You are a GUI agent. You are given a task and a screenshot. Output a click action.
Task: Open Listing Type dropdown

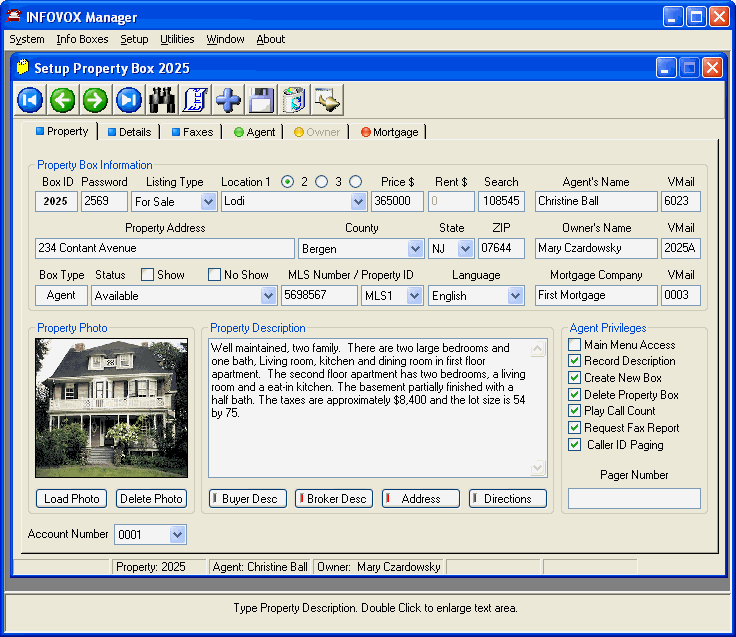208,202
